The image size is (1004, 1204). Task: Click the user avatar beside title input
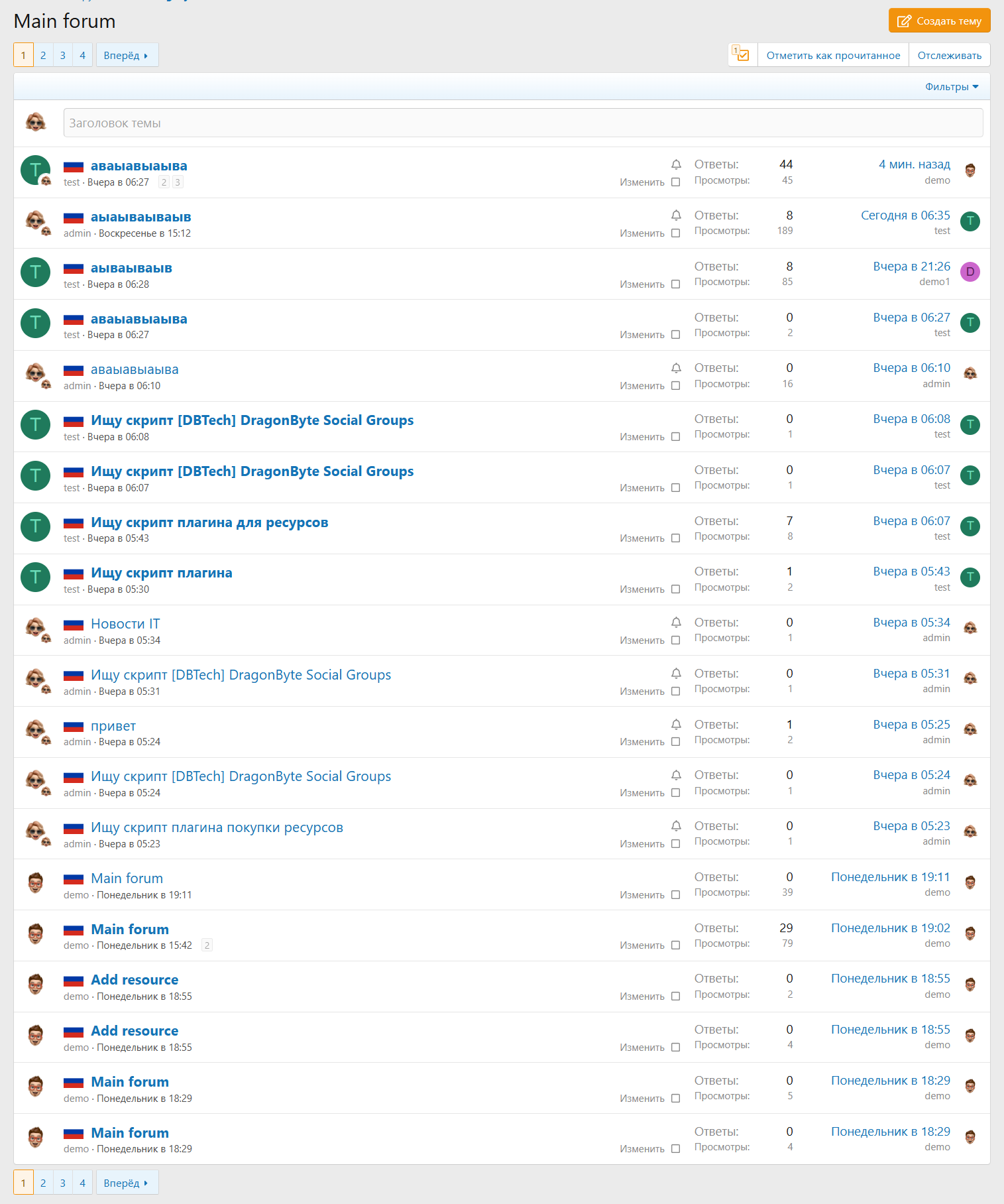click(36, 123)
